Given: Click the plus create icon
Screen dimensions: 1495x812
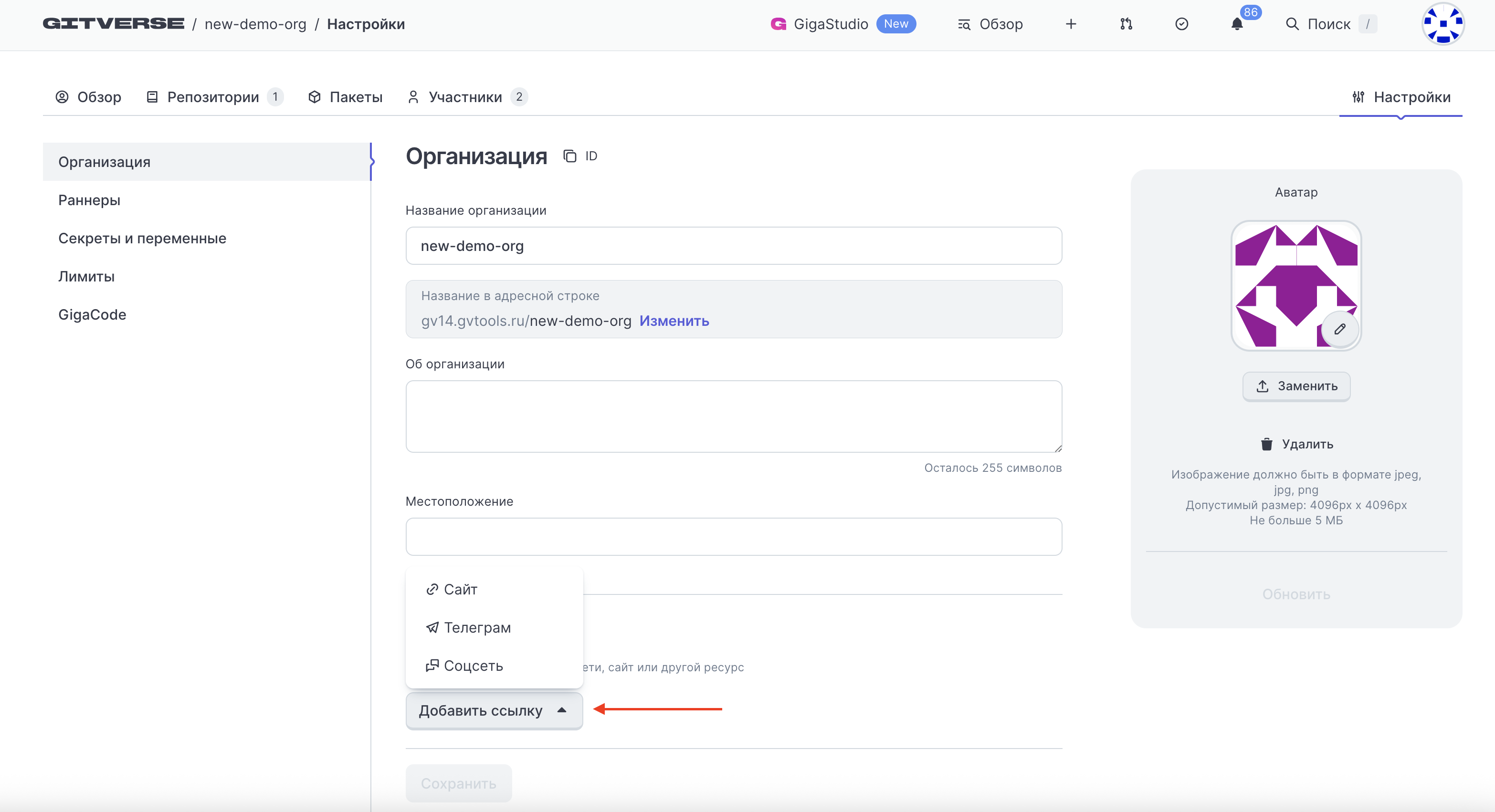Looking at the screenshot, I should click(x=1071, y=24).
